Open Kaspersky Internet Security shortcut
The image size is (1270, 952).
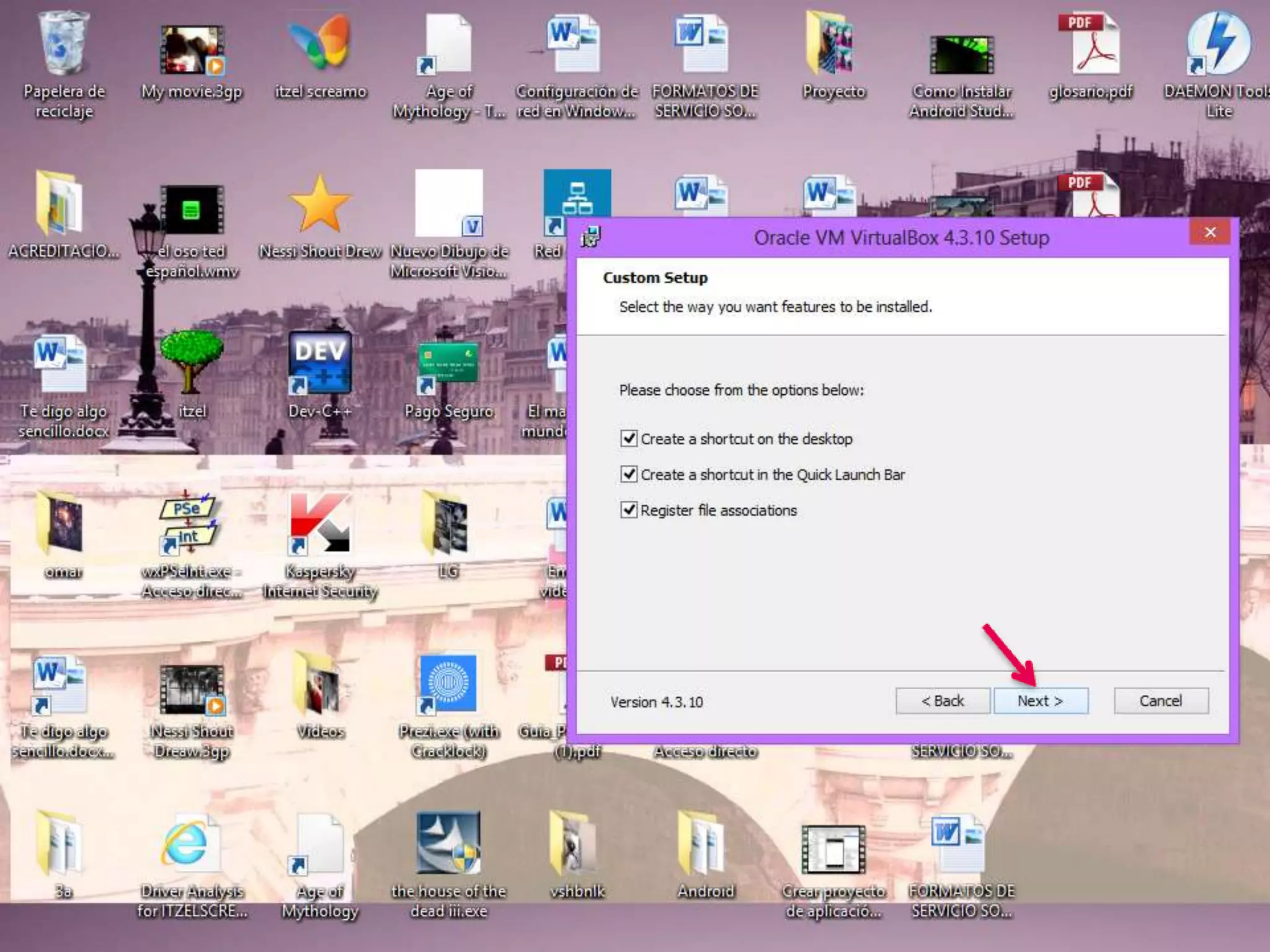320,524
